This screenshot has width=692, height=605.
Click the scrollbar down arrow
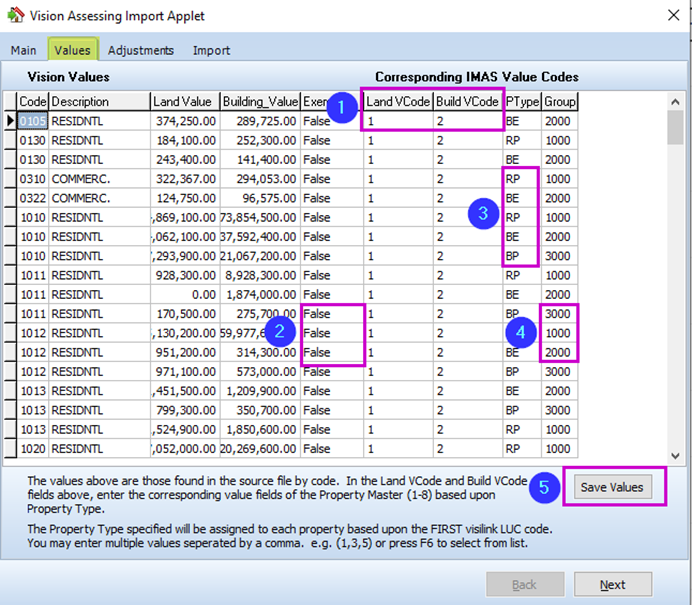click(x=675, y=456)
